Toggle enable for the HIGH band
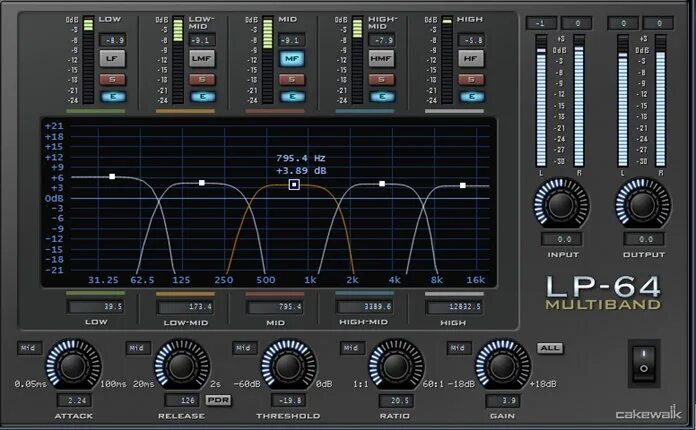 472,96
